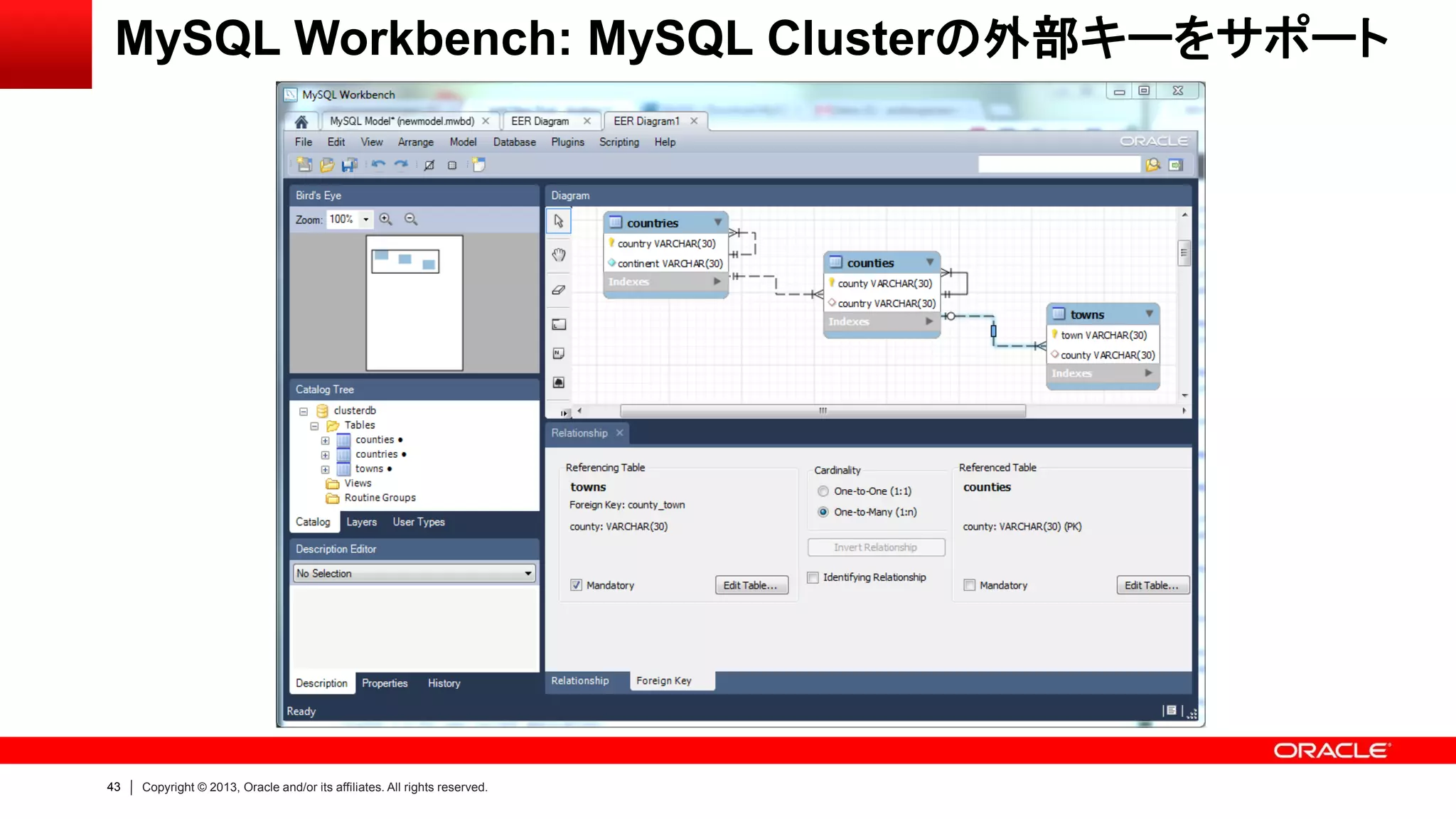This screenshot has height=819, width=1456.
Task: Click the Save toolbar icon
Action: (349, 165)
